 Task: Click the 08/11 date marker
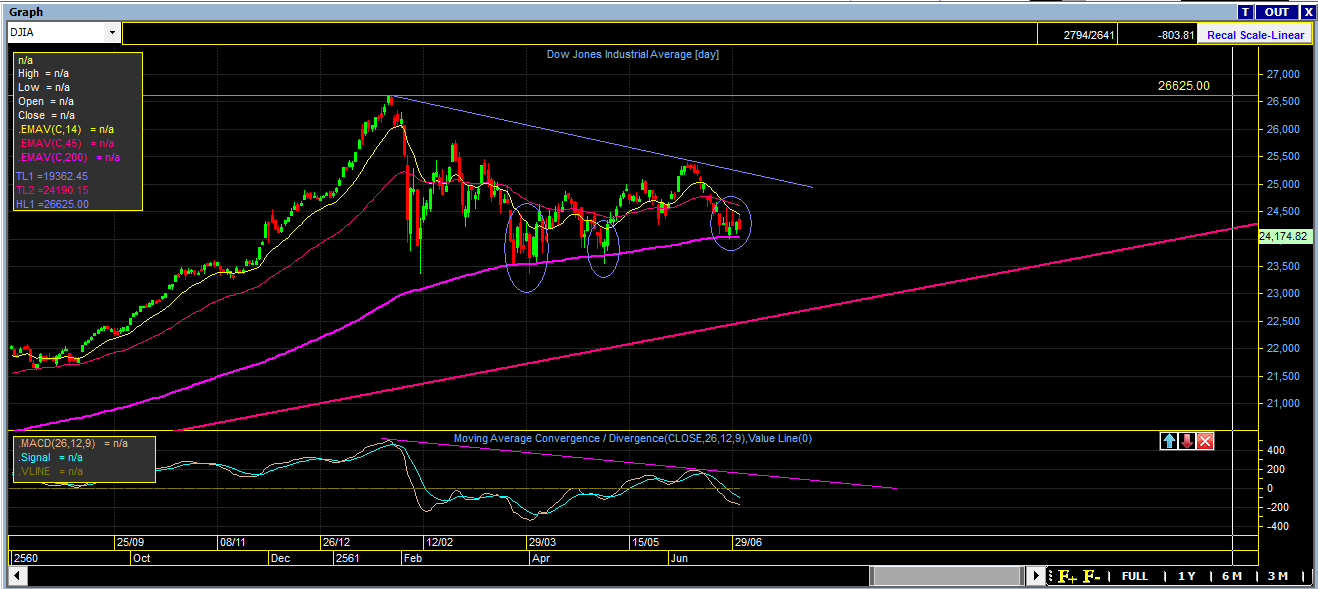click(x=232, y=542)
